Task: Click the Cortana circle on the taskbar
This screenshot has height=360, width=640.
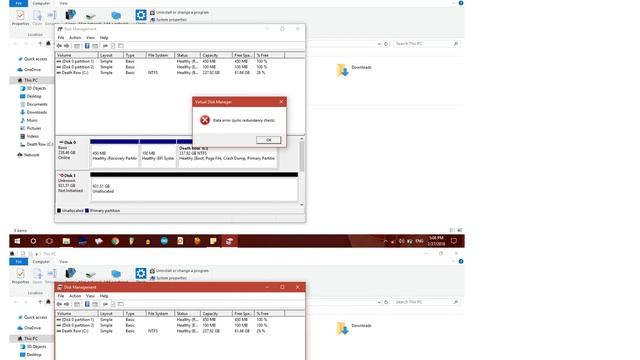Action: point(33,241)
